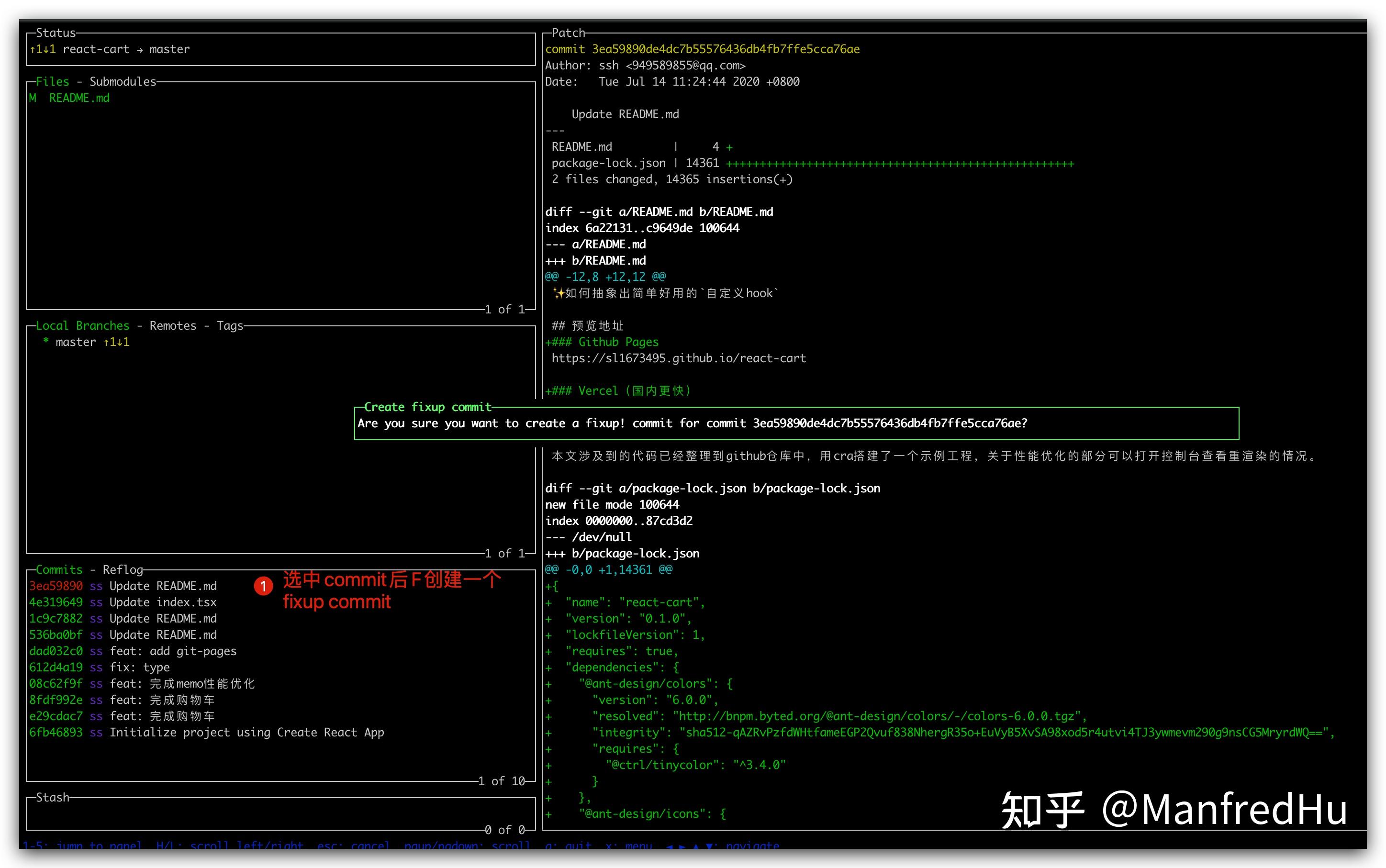The width and height of the screenshot is (1386, 868).
Task: Switch to the Reflog tab
Action: (x=123, y=569)
